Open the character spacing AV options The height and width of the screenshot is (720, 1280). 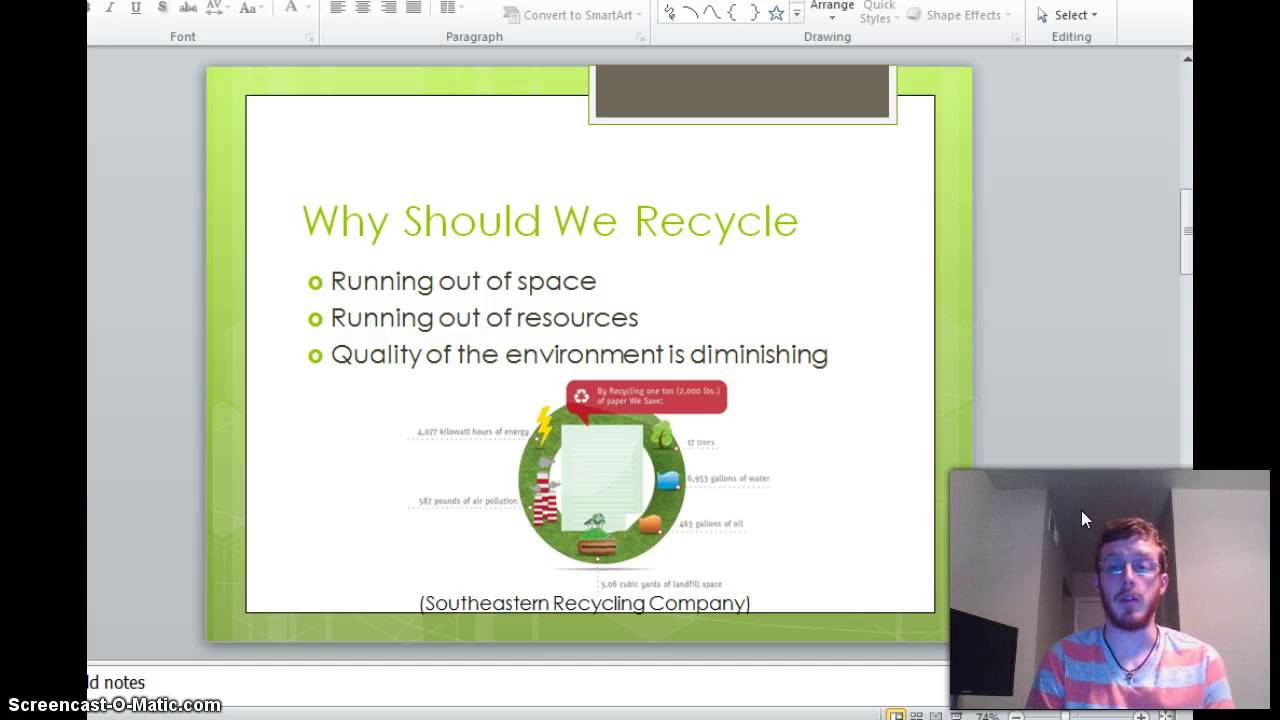pos(217,8)
